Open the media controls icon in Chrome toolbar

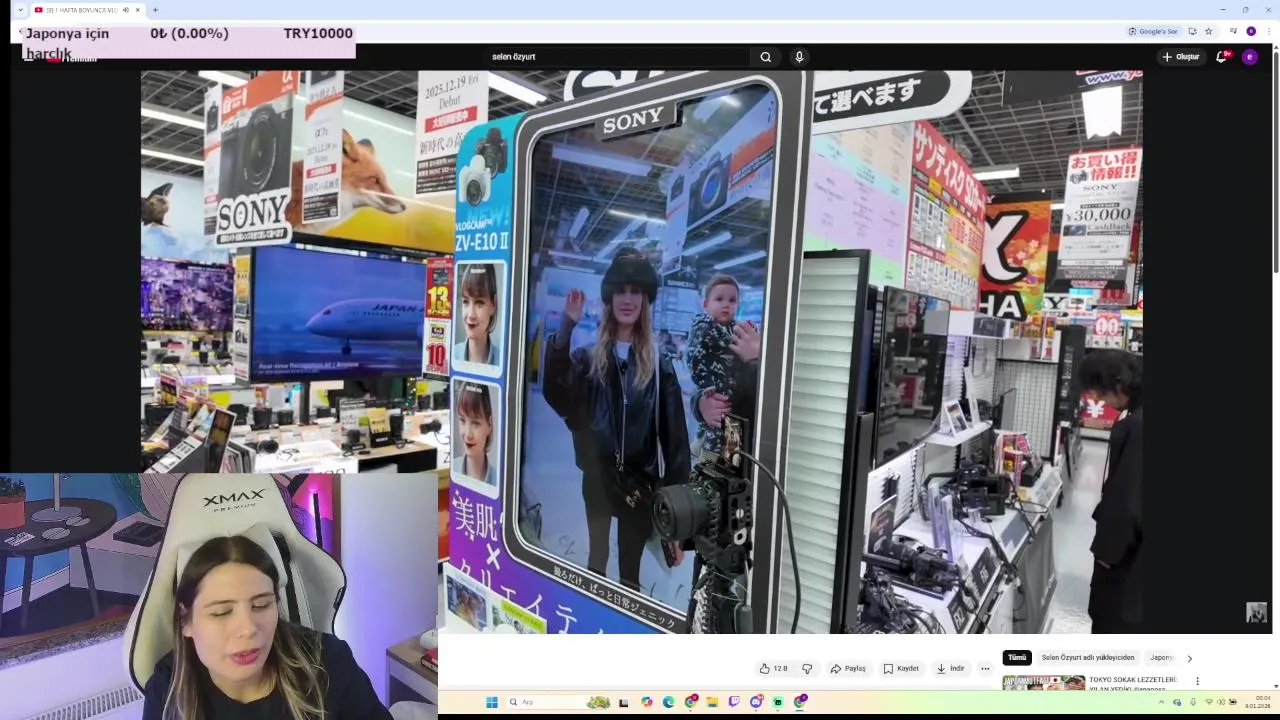click(x=1233, y=31)
